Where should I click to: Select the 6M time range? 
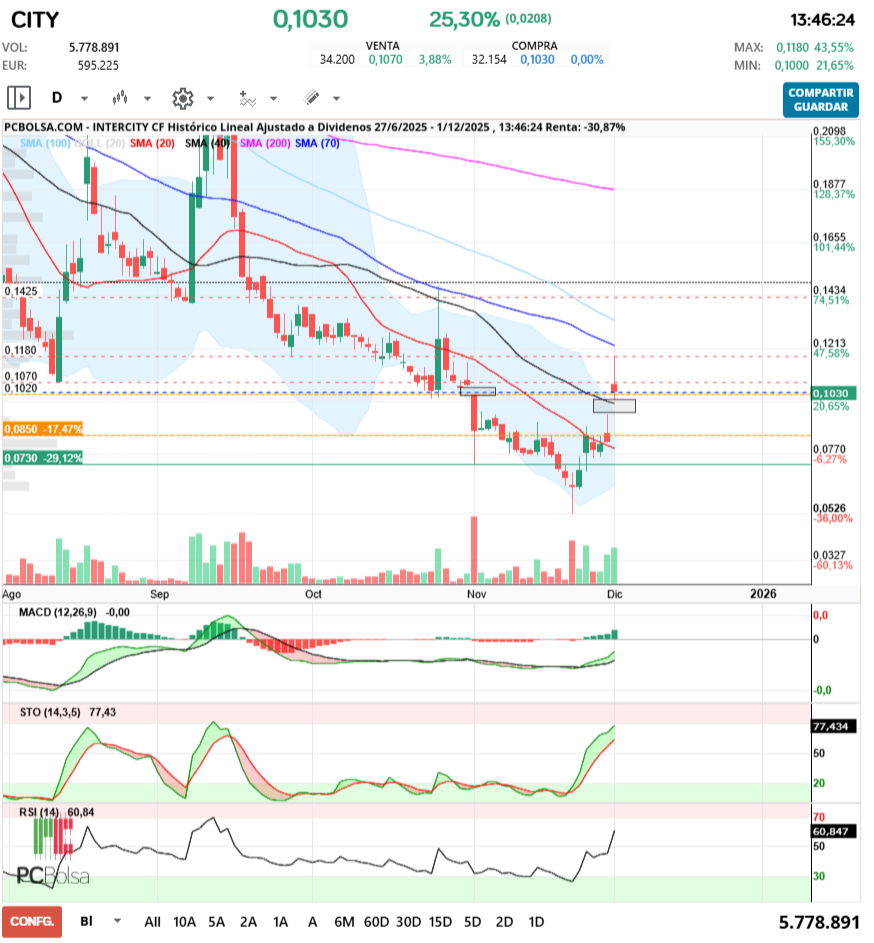344,922
